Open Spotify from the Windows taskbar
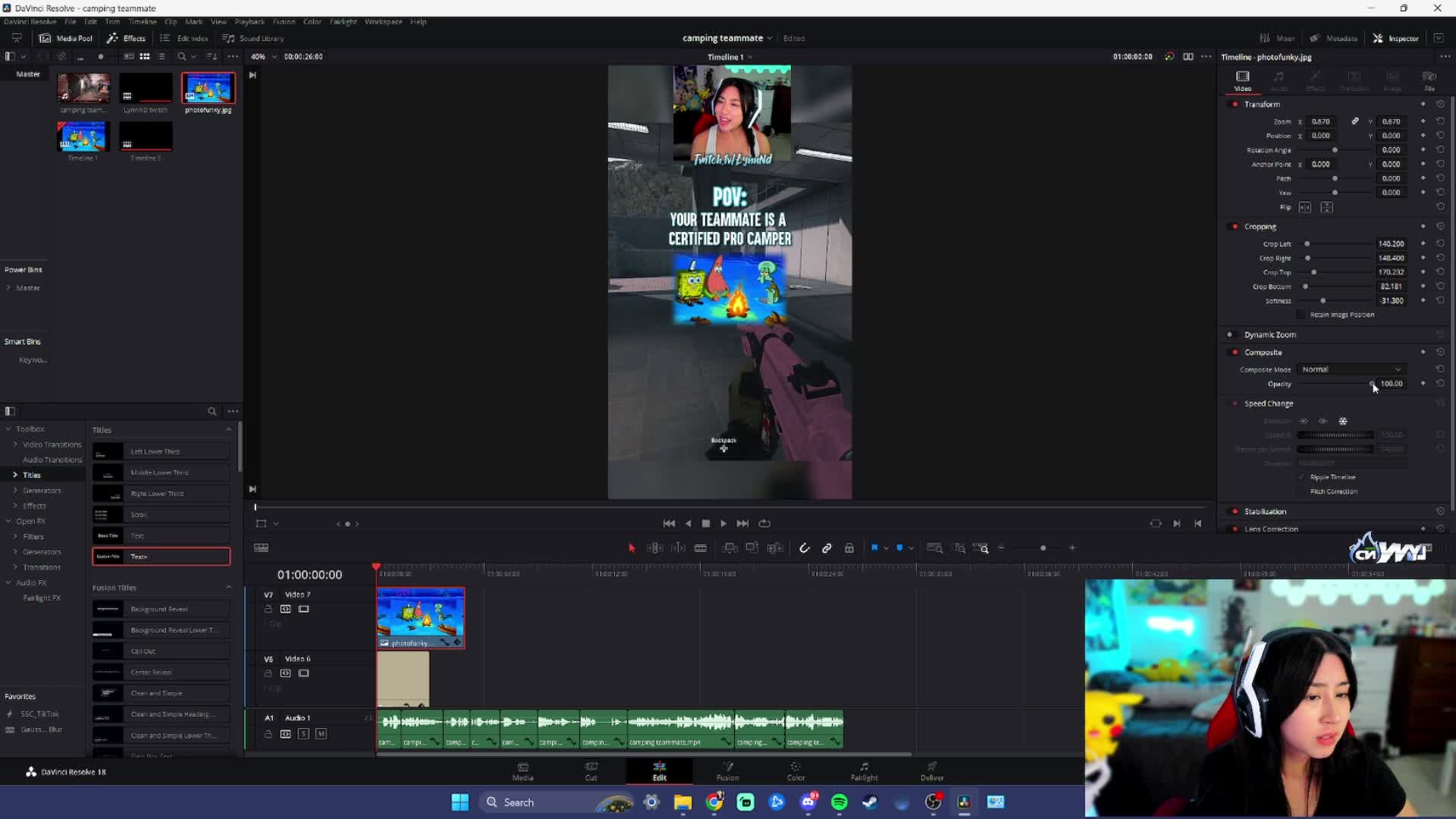 [839, 802]
